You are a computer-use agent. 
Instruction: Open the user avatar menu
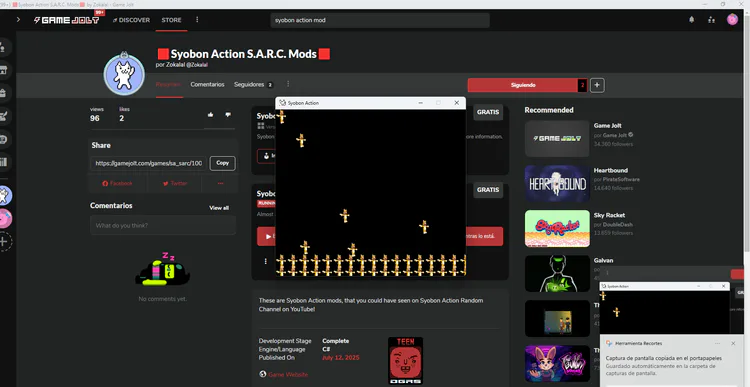tap(732, 20)
